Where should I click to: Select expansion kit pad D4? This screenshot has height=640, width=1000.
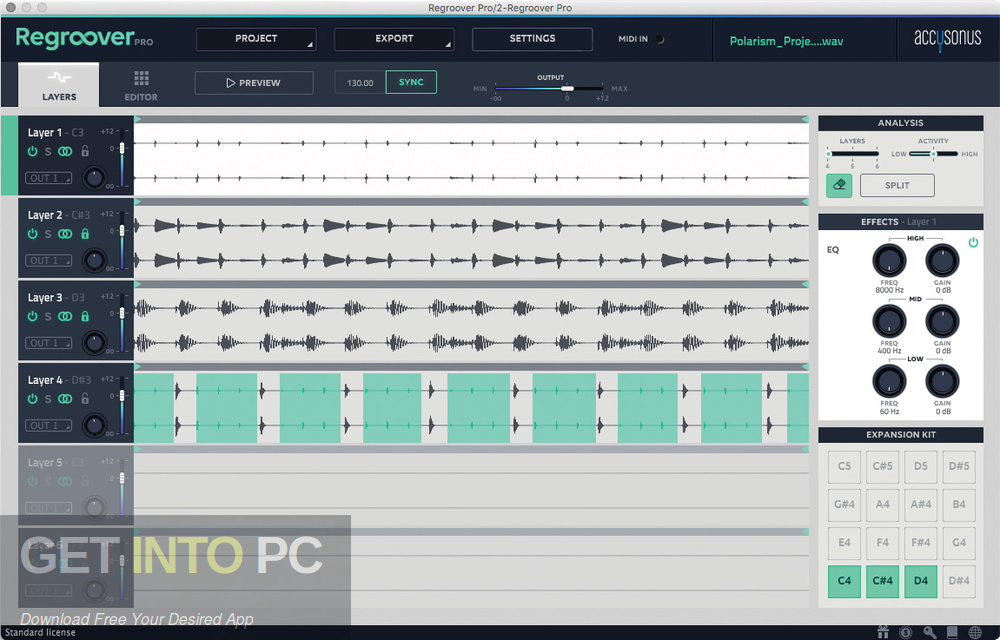point(921,581)
